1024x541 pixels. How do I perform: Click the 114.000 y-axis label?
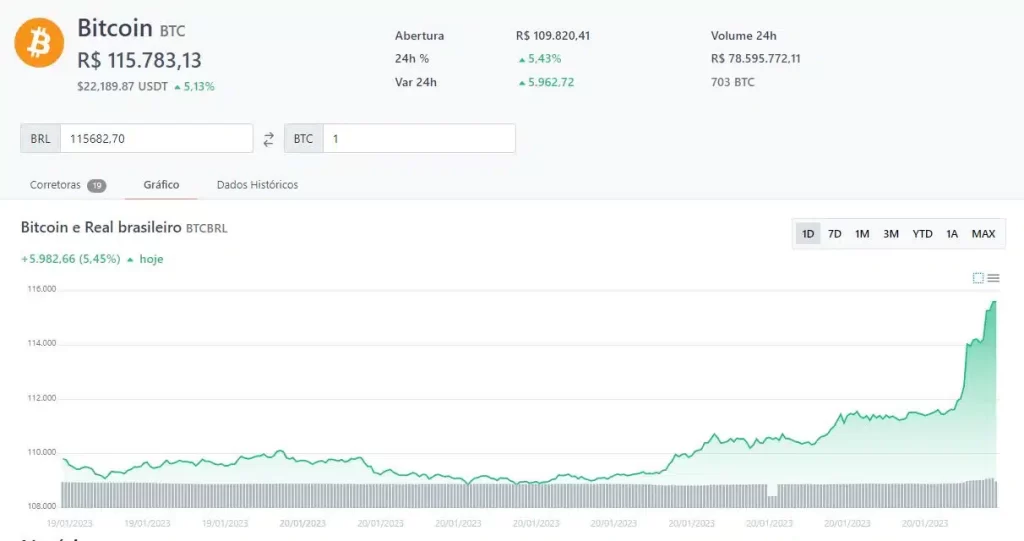pyautogui.click(x=42, y=343)
